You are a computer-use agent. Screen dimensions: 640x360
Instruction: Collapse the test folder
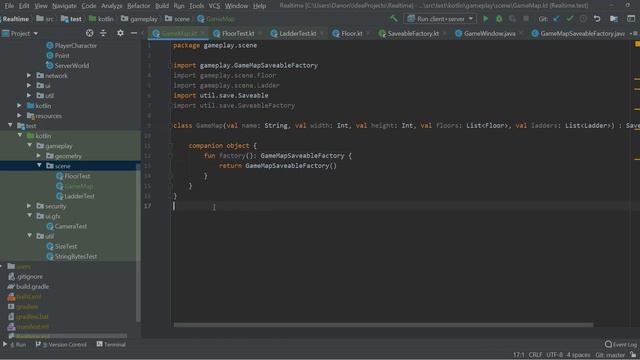pos(10,125)
